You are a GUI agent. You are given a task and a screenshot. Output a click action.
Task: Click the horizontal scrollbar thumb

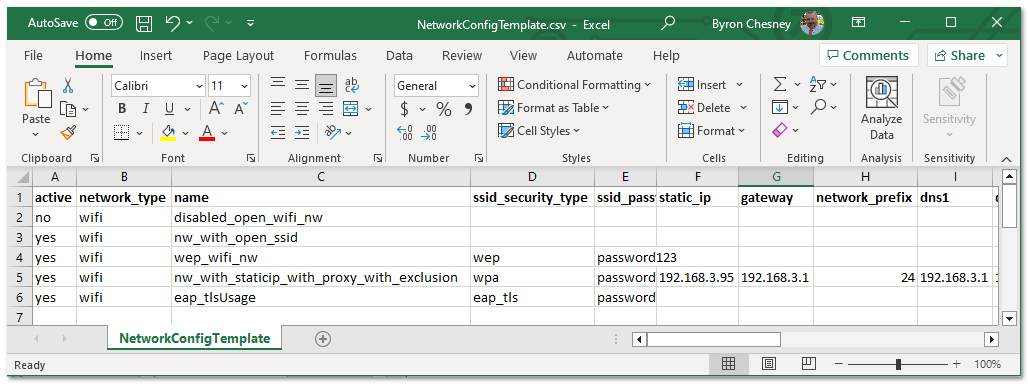(x=713, y=339)
